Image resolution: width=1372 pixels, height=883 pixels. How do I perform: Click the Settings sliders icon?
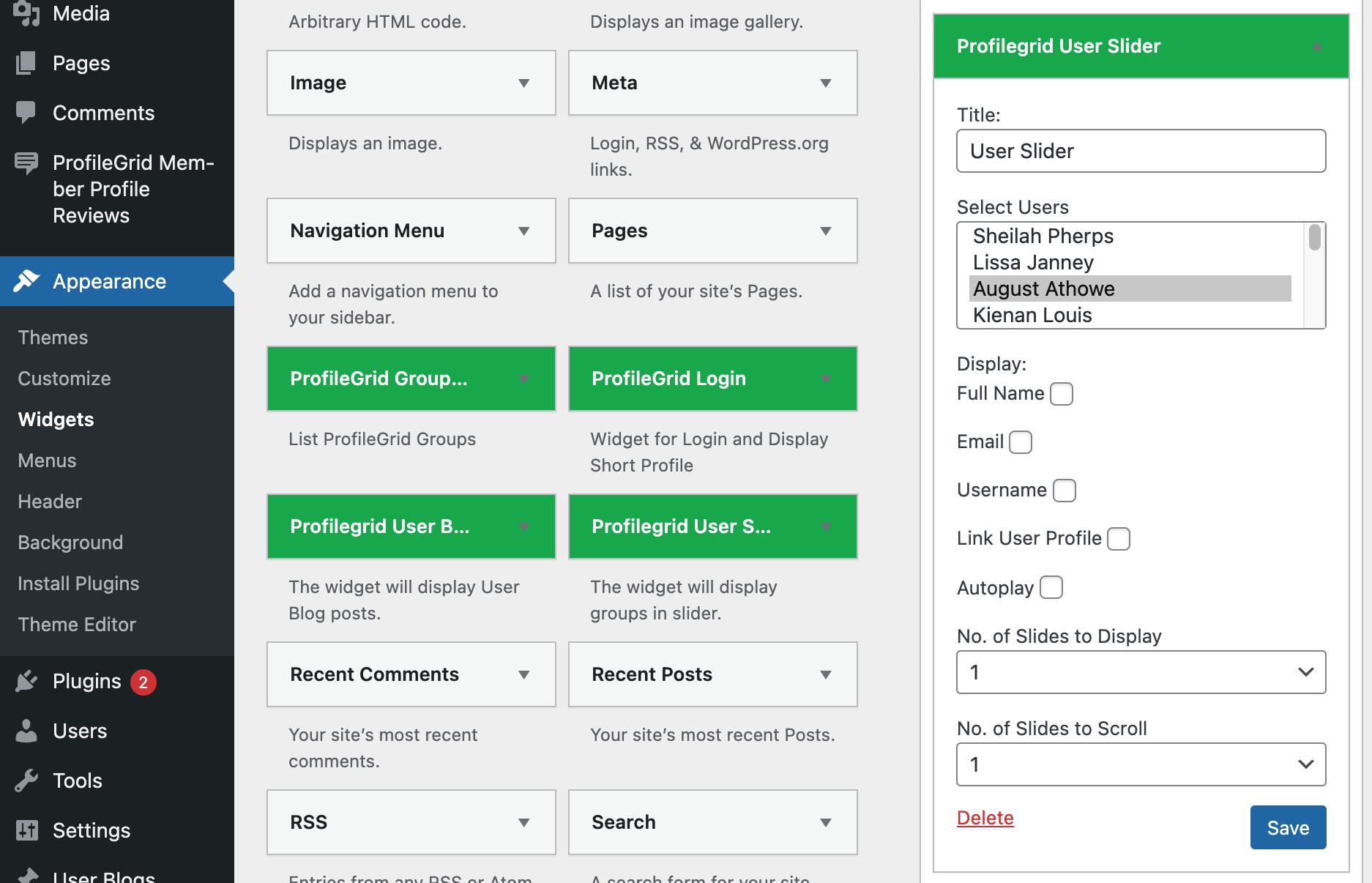26,830
